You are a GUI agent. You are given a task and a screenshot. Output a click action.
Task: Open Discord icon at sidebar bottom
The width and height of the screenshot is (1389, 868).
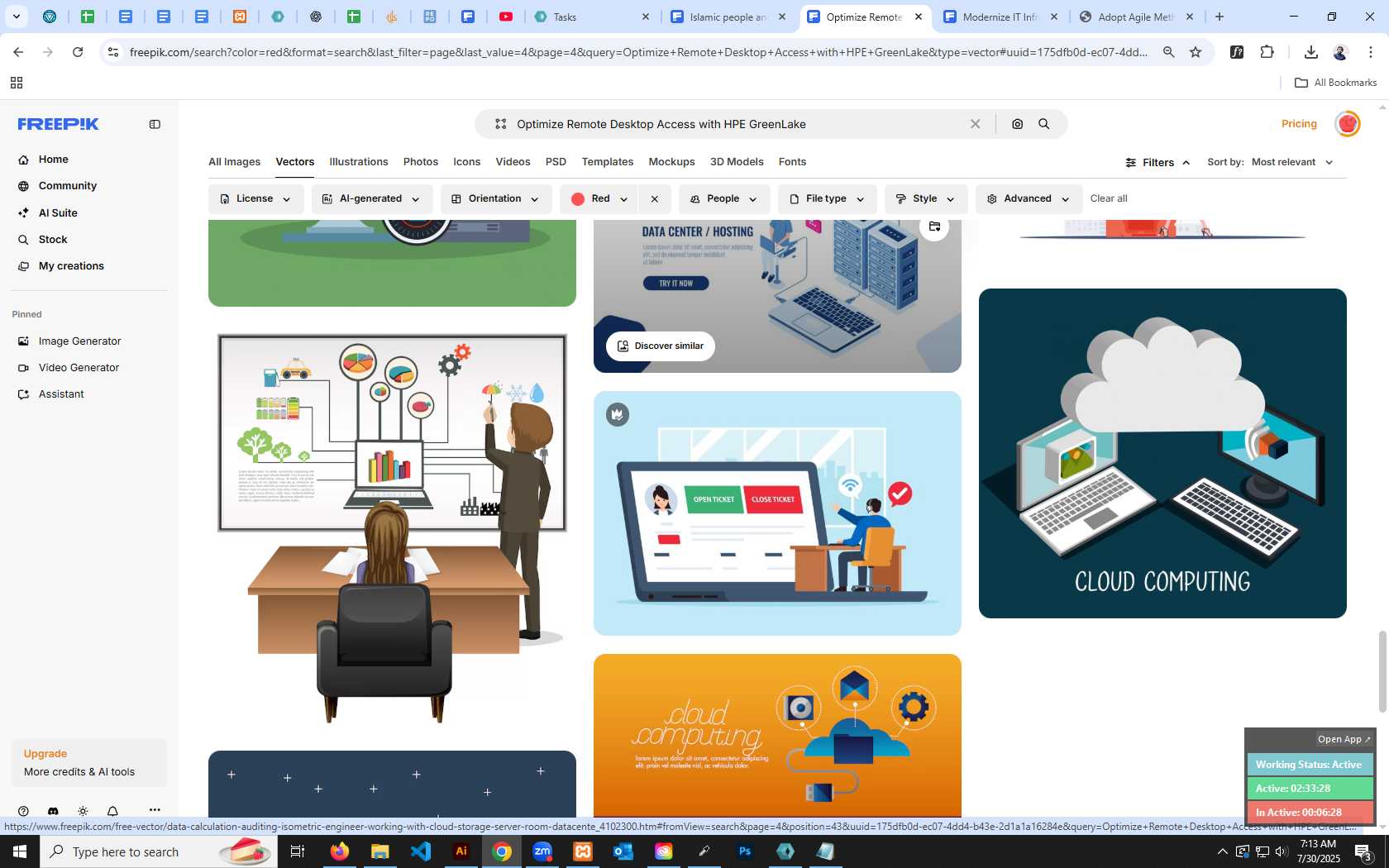pos(53,811)
